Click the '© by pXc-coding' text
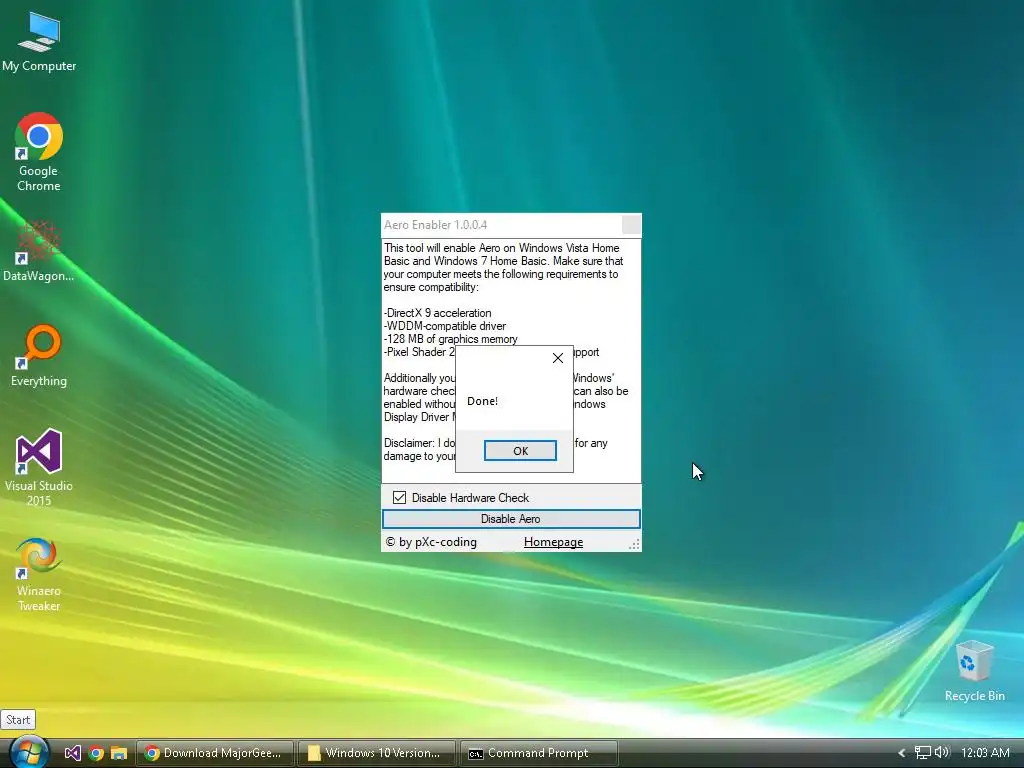The height and width of the screenshot is (768, 1024). click(x=431, y=542)
